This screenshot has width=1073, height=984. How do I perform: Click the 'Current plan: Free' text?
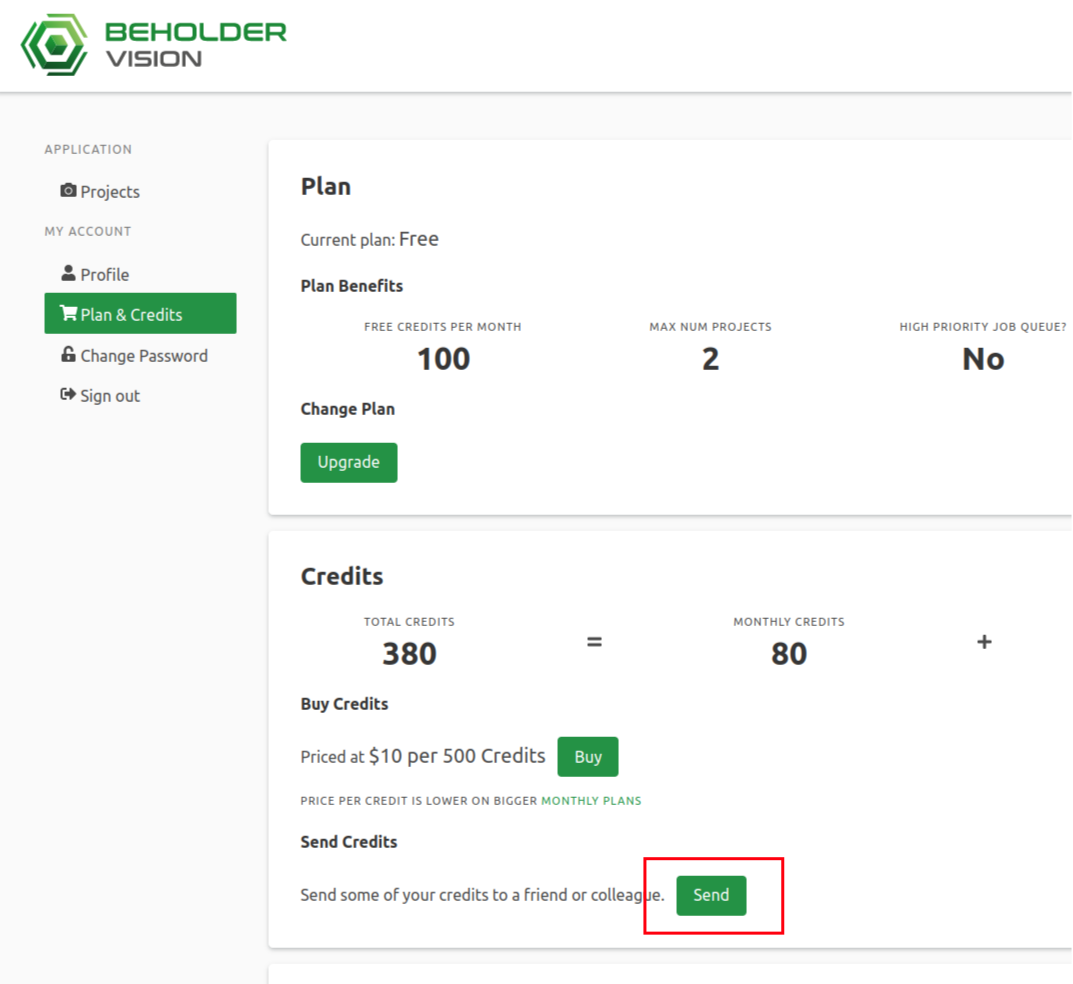[x=370, y=239]
